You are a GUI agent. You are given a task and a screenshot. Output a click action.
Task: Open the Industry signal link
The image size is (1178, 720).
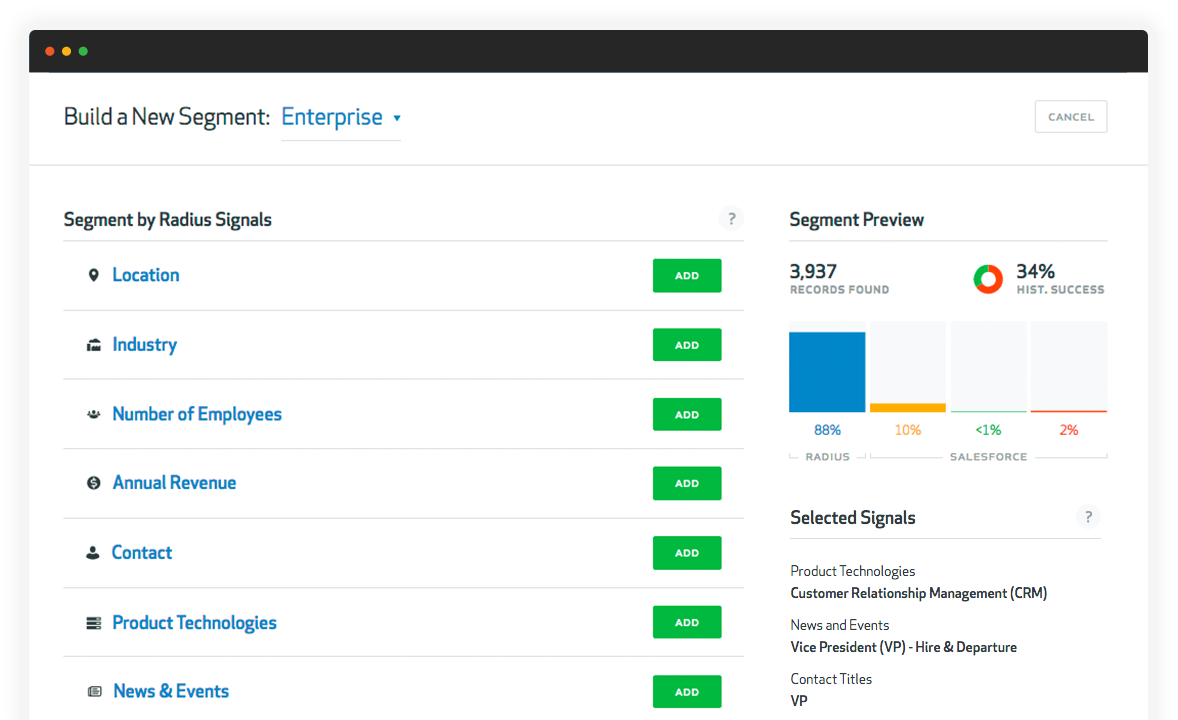(144, 345)
